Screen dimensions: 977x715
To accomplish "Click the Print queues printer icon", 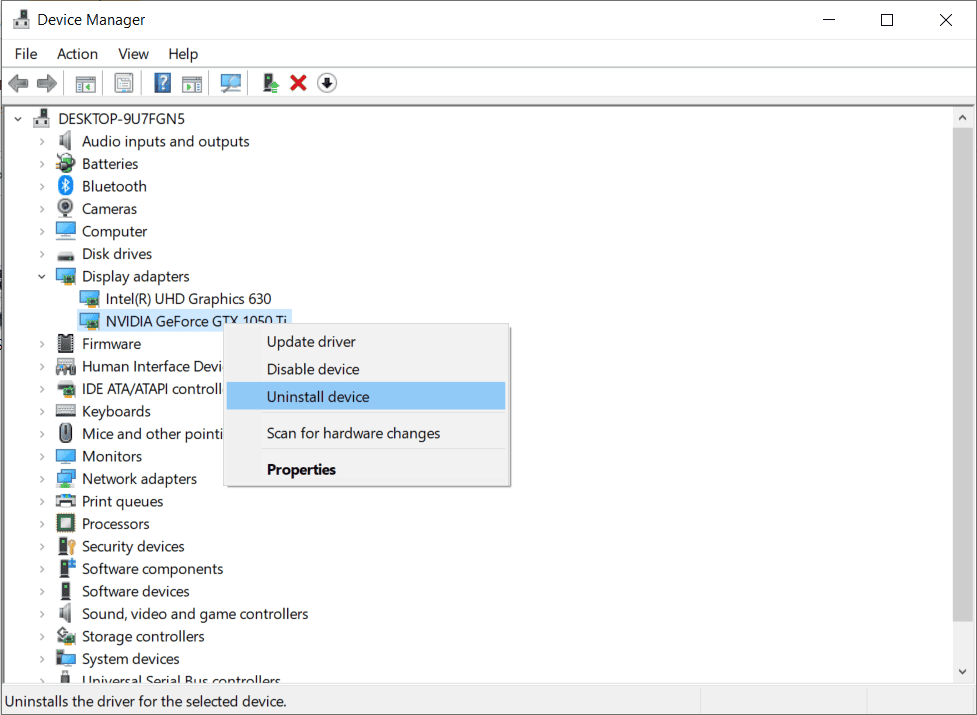I will [65, 501].
